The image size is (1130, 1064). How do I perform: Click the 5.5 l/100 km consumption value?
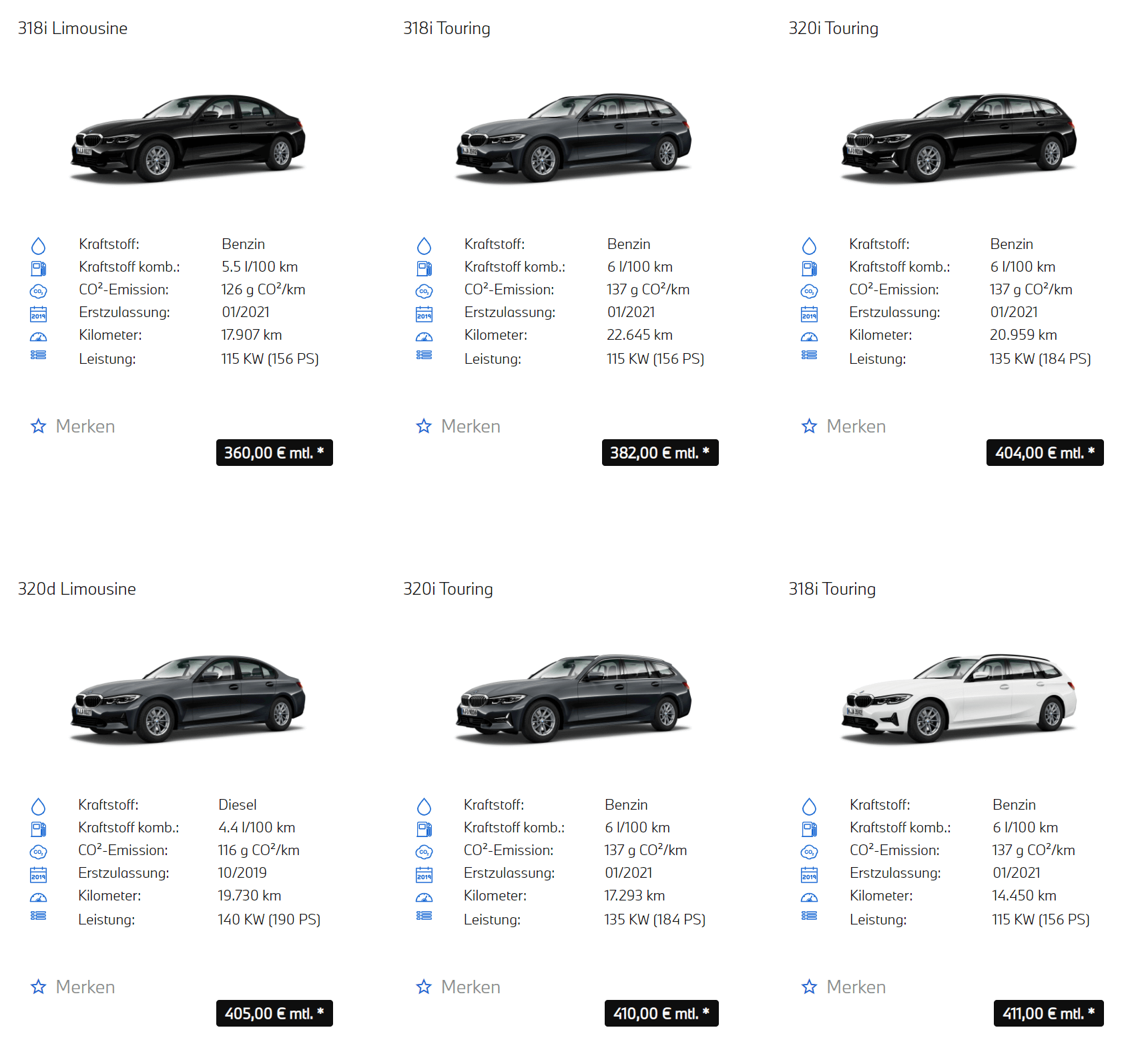click(260, 267)
